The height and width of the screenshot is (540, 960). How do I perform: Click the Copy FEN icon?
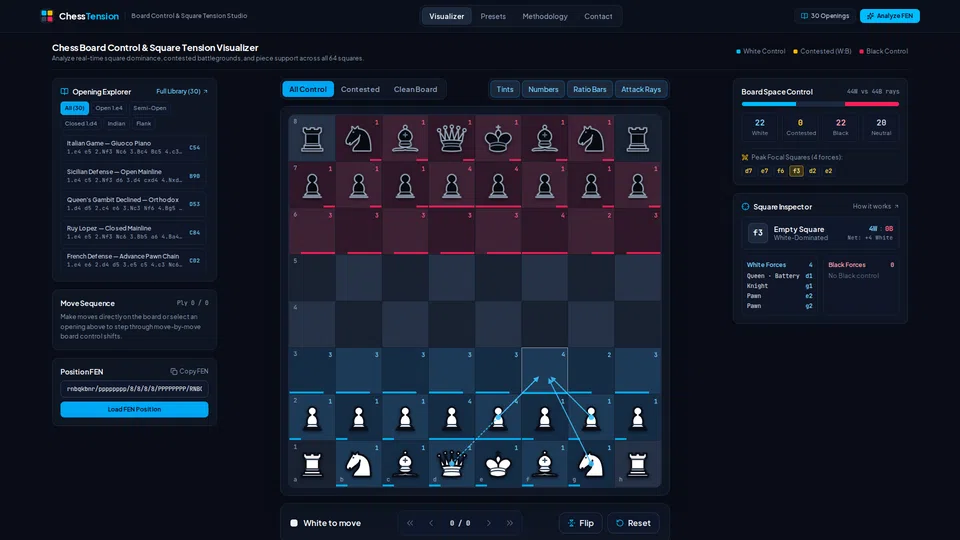click(x=174, y=372)
